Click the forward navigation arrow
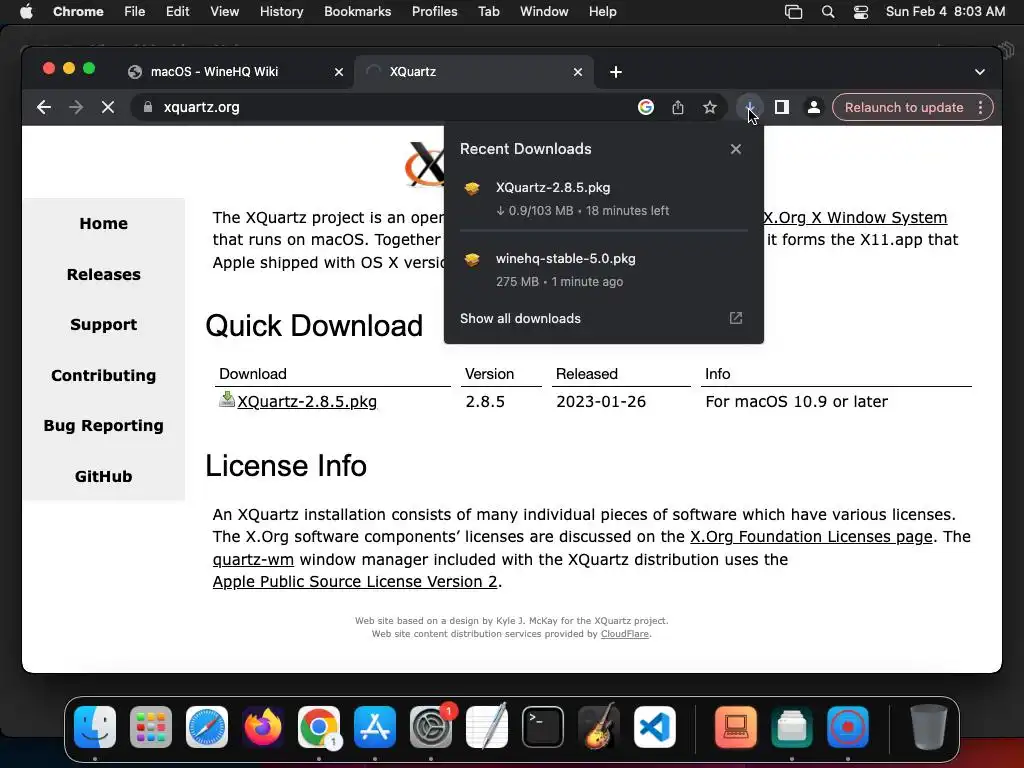The height and width of the screenshot is (768, 1024). (x=76, y=107)
